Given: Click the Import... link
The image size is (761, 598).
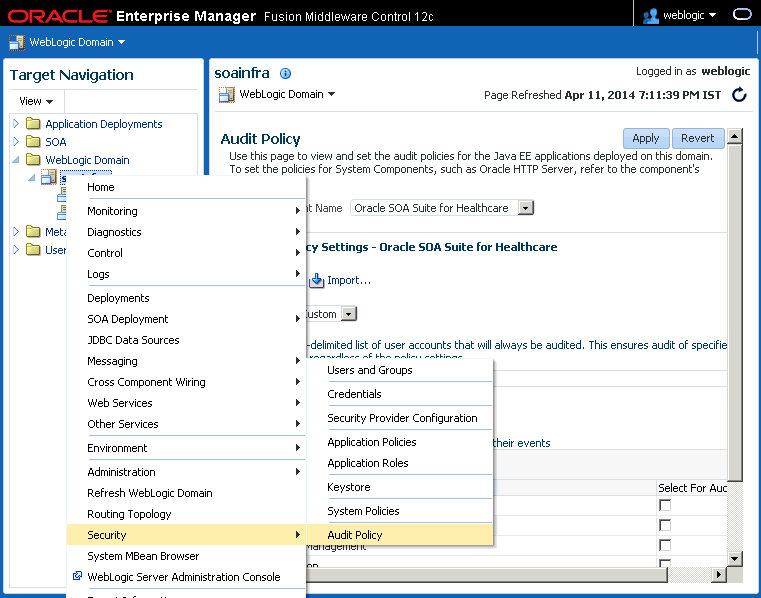Looking at the screenshot, I should click(348, 280).
